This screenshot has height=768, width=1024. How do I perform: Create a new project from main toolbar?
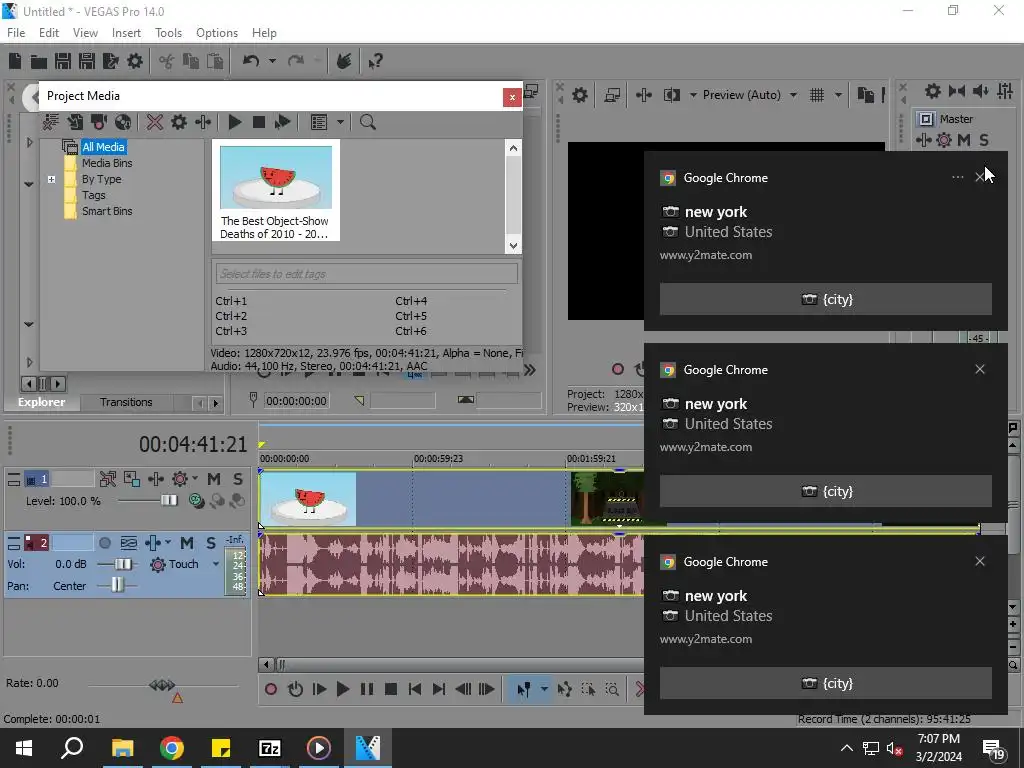pos(15,61)
